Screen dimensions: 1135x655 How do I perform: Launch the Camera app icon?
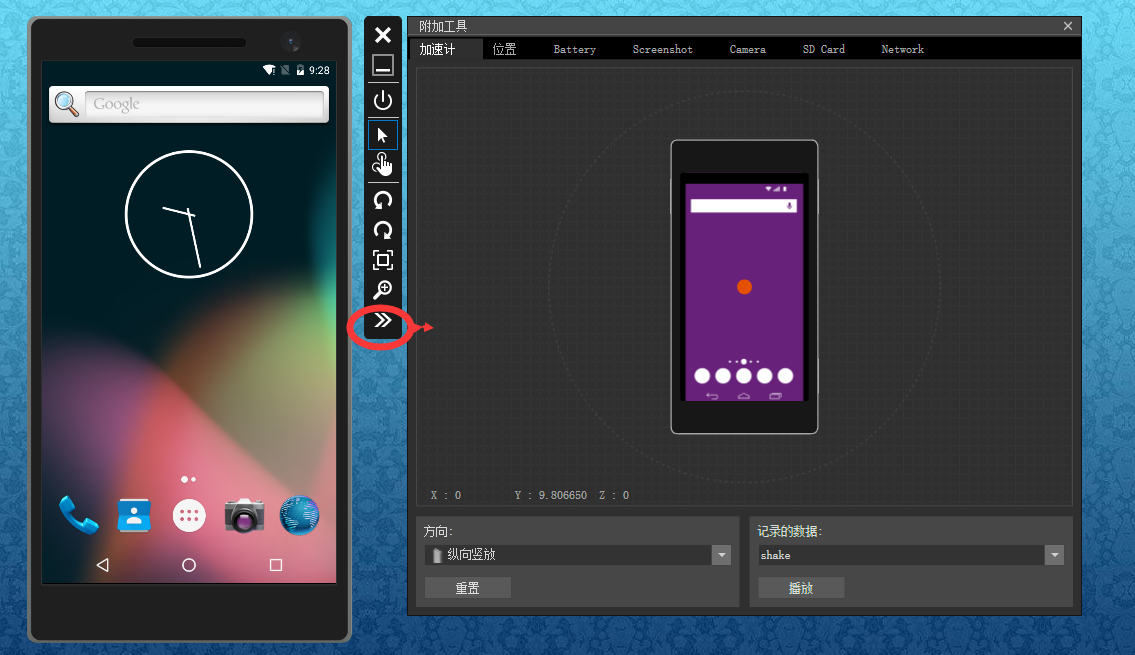click(x=244, y=515)
